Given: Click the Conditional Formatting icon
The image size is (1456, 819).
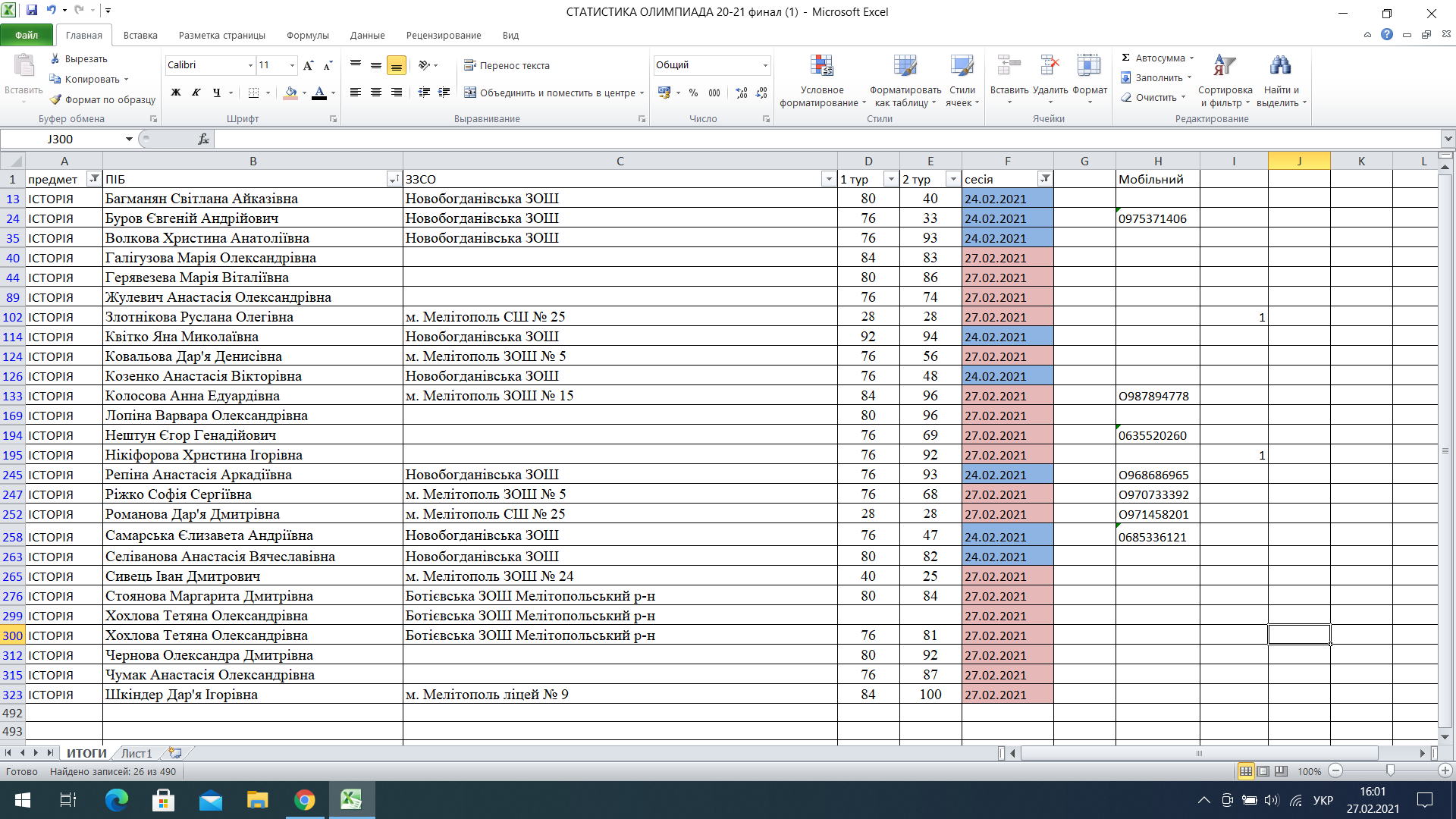Looking at the screenshot, I should (x=821, y=66).
